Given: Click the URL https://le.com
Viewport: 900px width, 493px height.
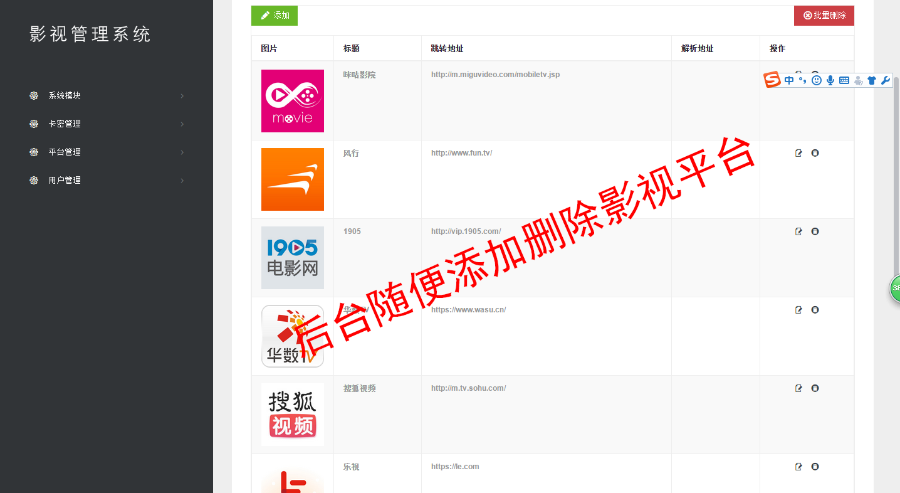Looking at the screenshot, I should pyautogui.click(x=455, y=467).
